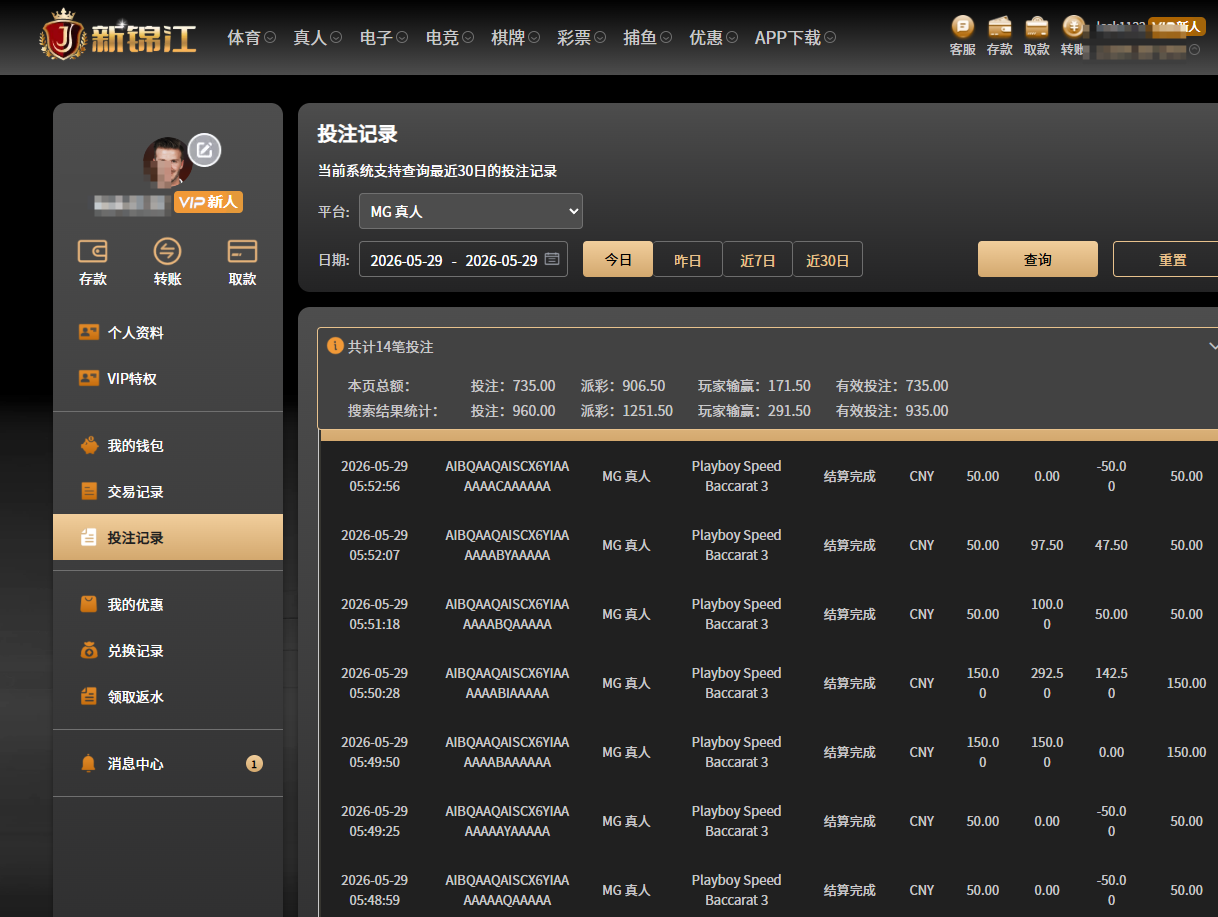Click the 个人资料 ID card icon
Viewport: 1218px width, 917px height.
point(89,332)
